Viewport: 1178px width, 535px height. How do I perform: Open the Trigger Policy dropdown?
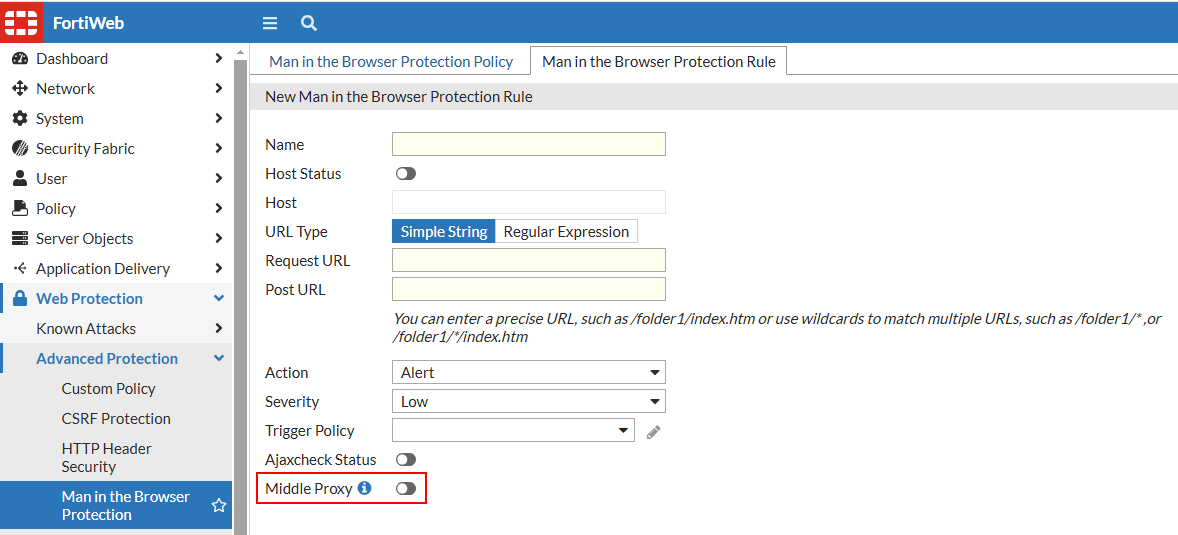click(513, 431)
